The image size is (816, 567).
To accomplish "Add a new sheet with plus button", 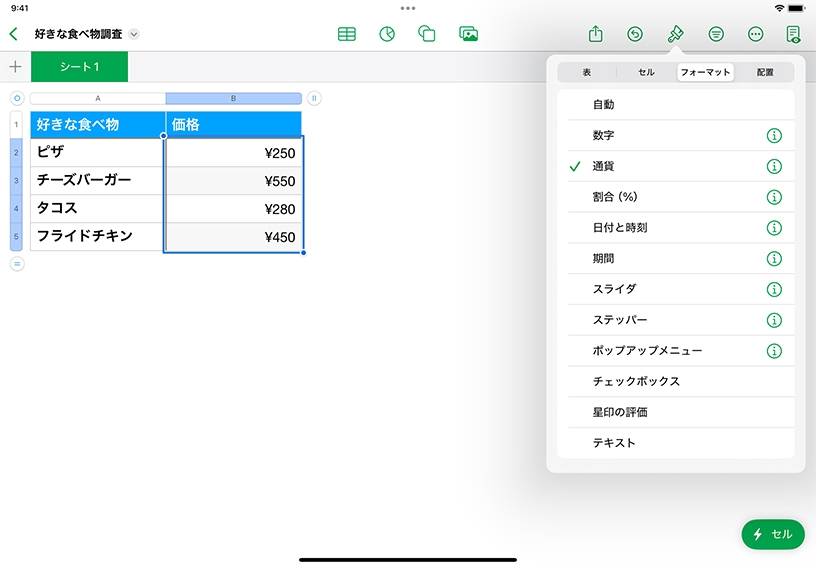I will (x=15, y=67).
